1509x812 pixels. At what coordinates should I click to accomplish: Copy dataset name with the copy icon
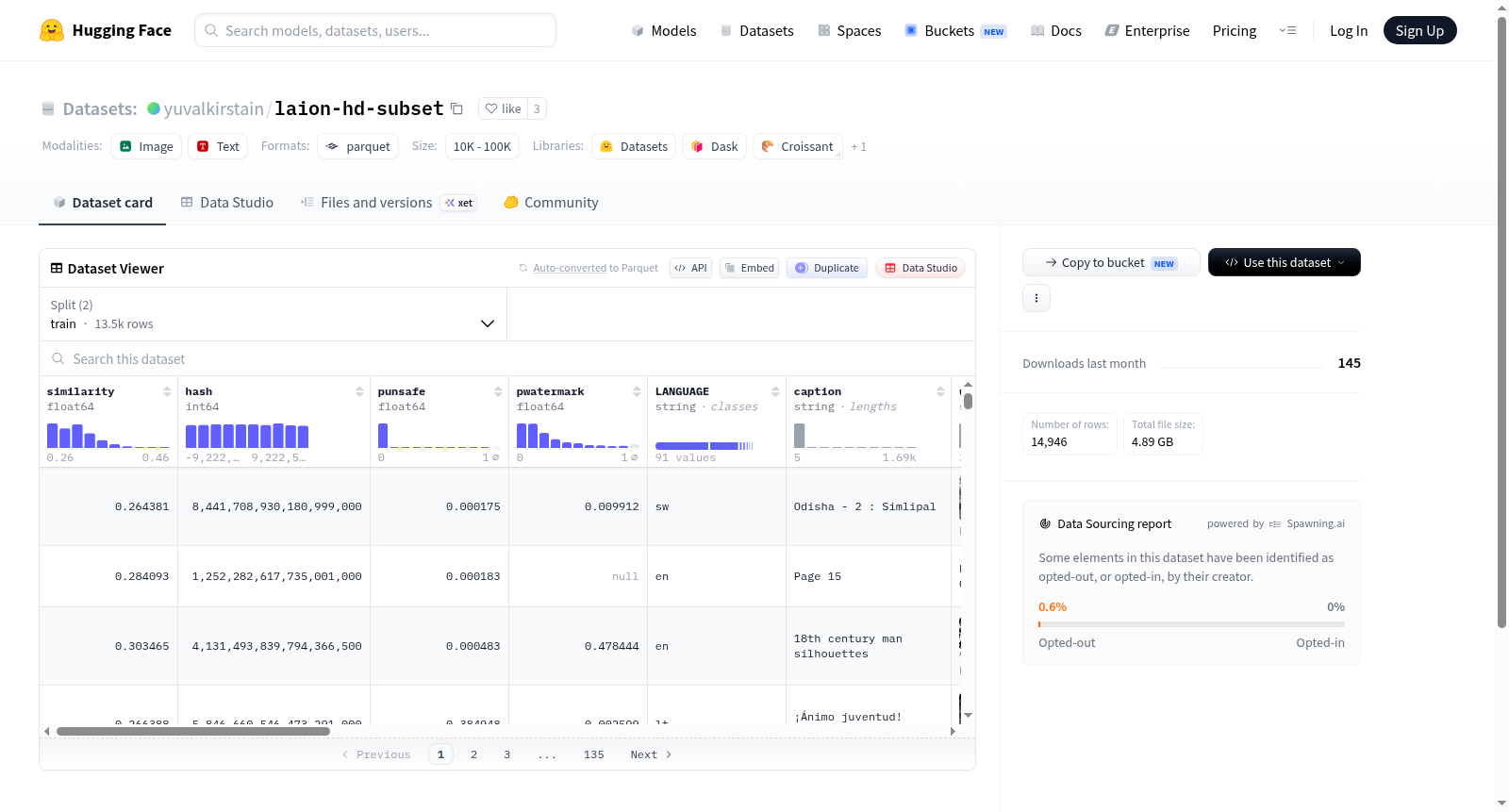point(456,108)
